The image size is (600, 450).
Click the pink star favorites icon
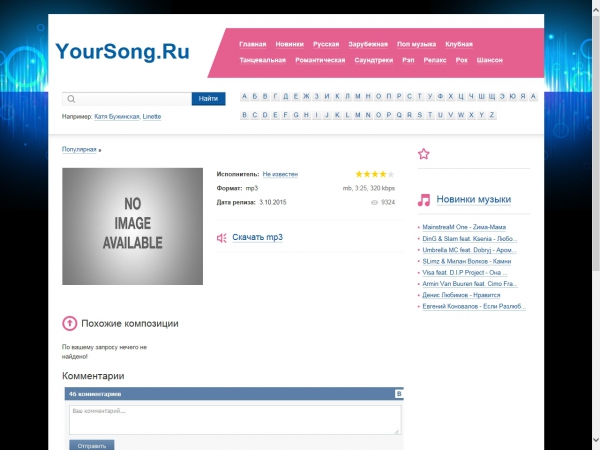(x=424, y=154)
